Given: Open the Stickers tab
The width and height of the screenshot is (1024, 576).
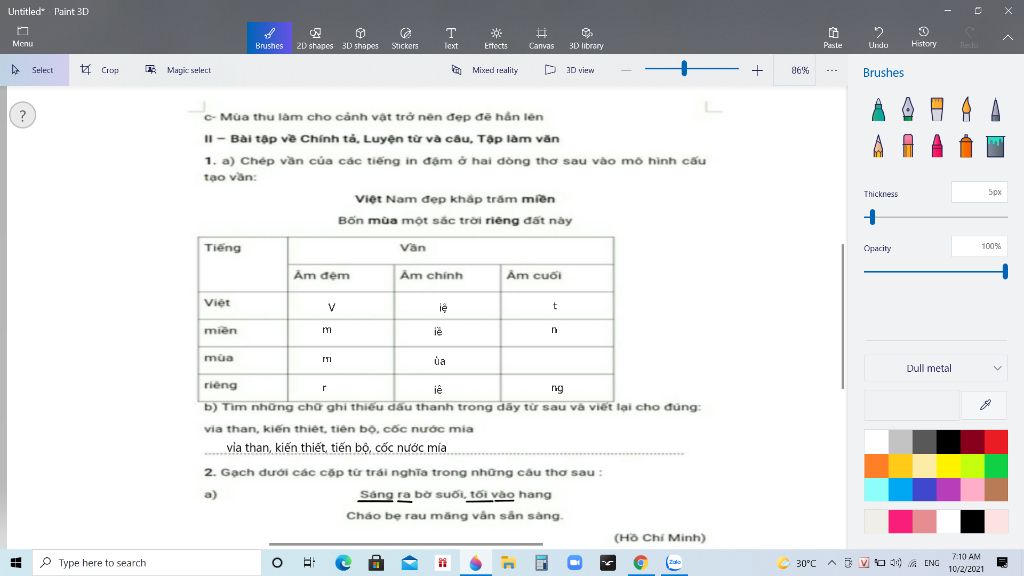Looking at the screenshot, I should (x=405, y=38).
